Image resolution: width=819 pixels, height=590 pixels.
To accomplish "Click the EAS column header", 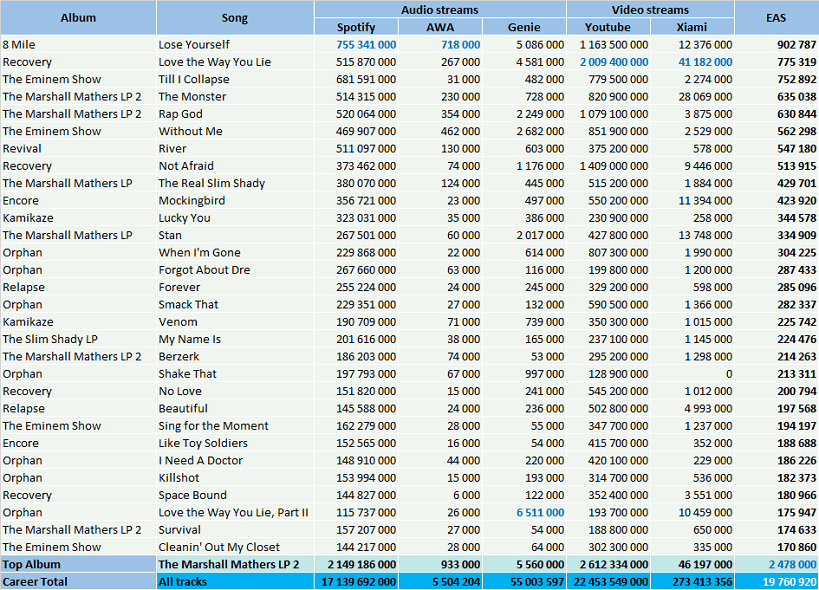I will pyautogui.click(x=776, y=18).
